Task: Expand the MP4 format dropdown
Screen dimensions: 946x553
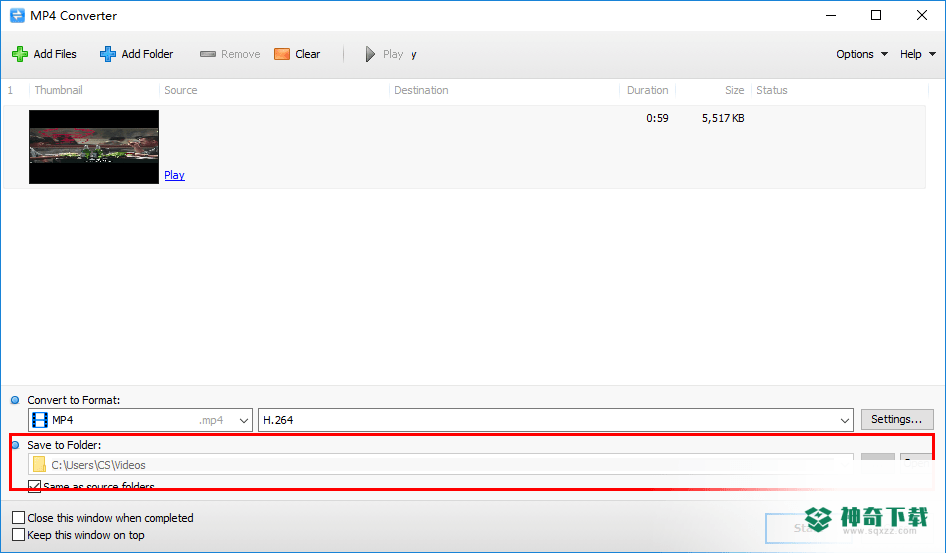Action: coord(244,420)
